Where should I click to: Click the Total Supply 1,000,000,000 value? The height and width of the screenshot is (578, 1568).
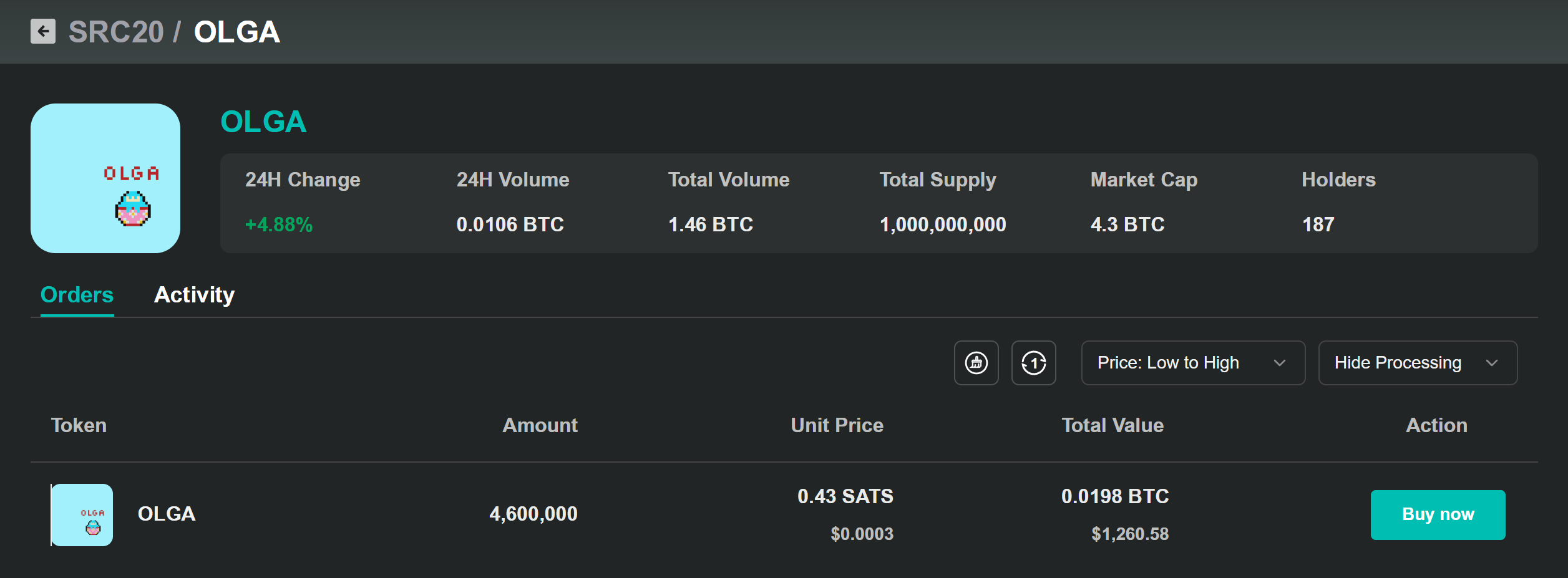(x=942, y=224)
